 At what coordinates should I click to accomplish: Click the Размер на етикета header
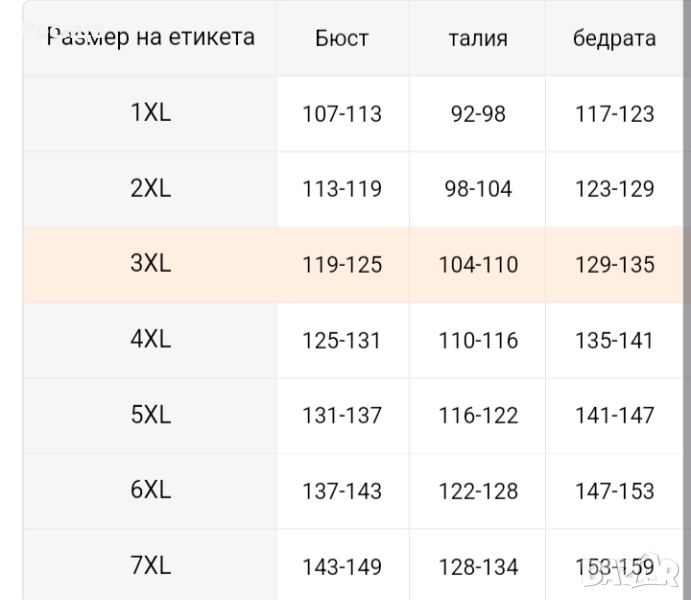coord(151,38)
